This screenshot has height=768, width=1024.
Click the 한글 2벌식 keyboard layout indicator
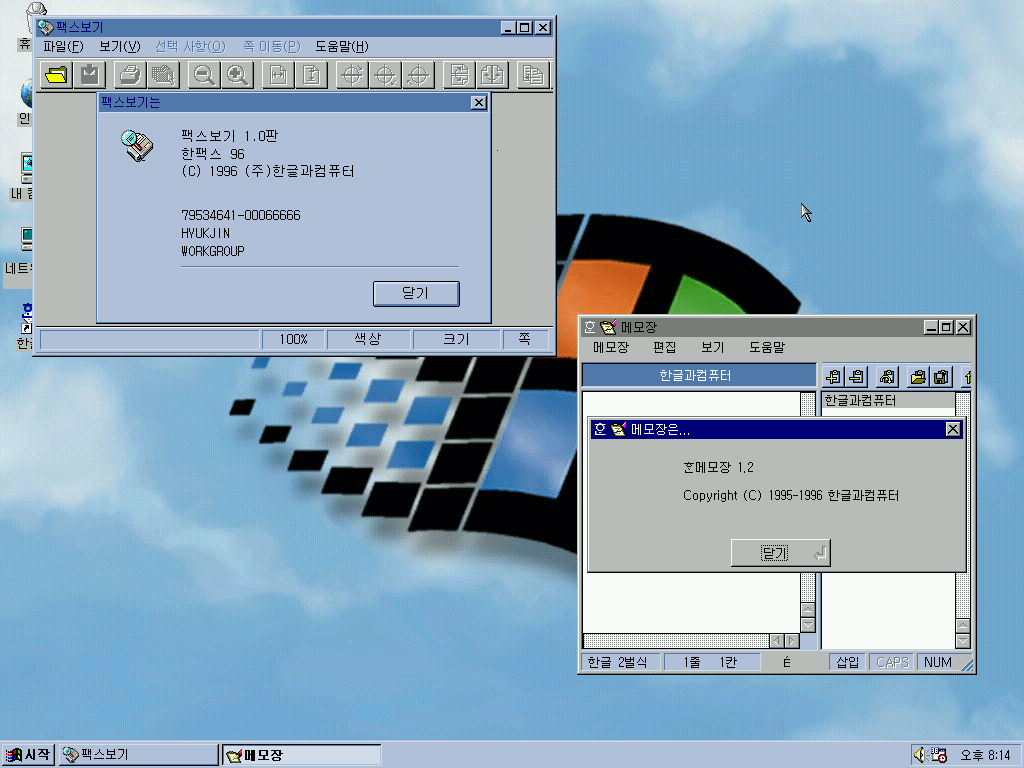[x=620, y=662]
